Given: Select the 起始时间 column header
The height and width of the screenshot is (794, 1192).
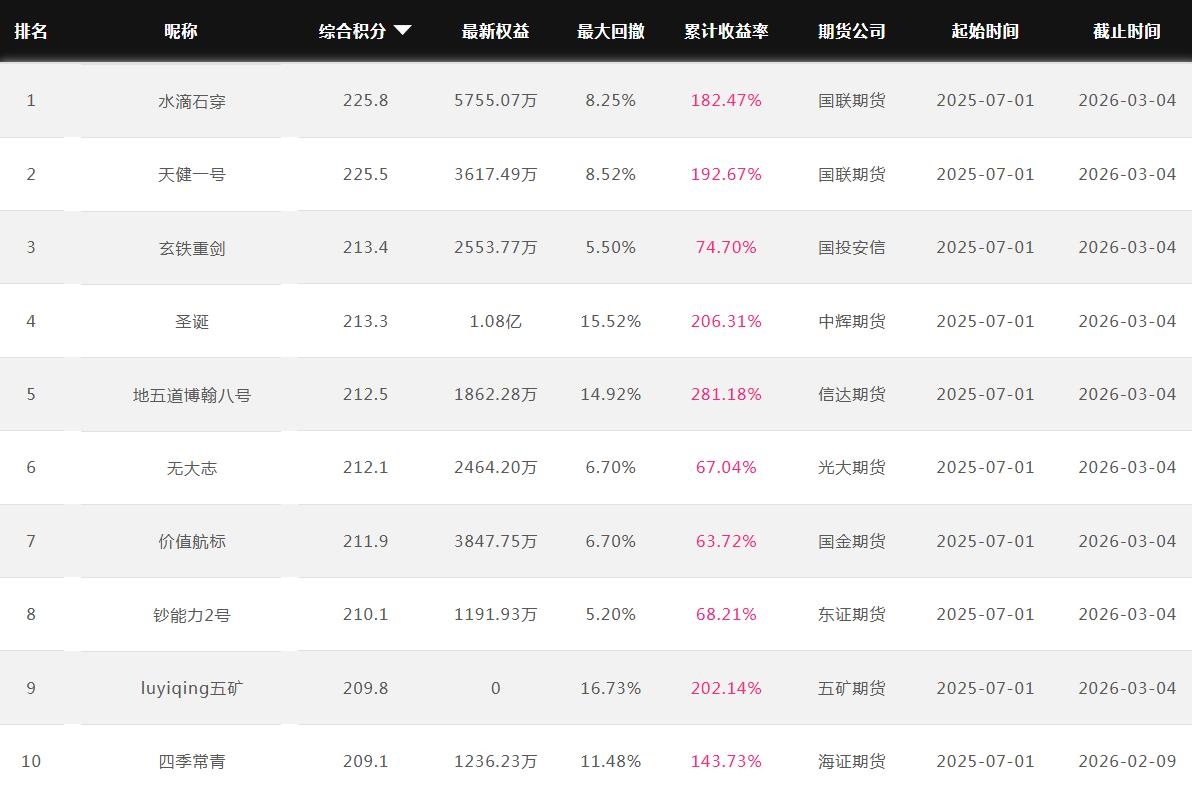Looking at the screenshot, I should 985,31.
